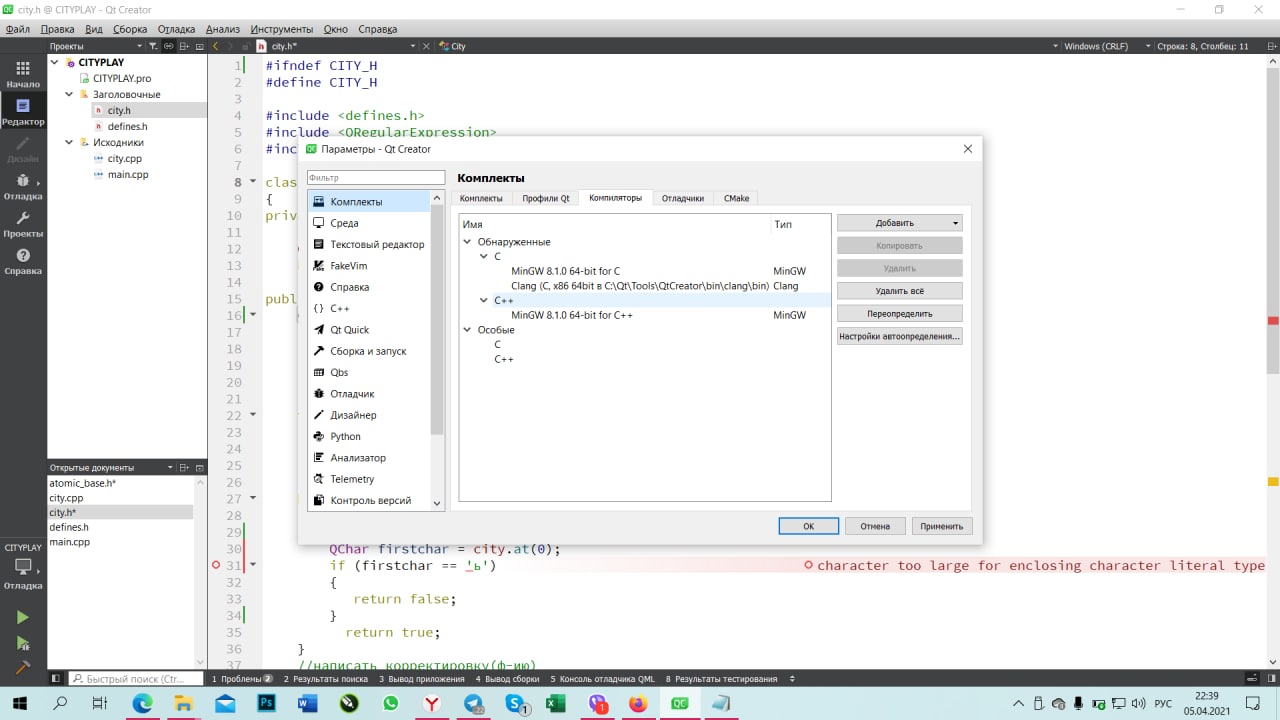Viewport: 1280px width, 720px height.
Task: Switch to the Комплекты tab
Action: pyautogui.click(x=481, y=198)
